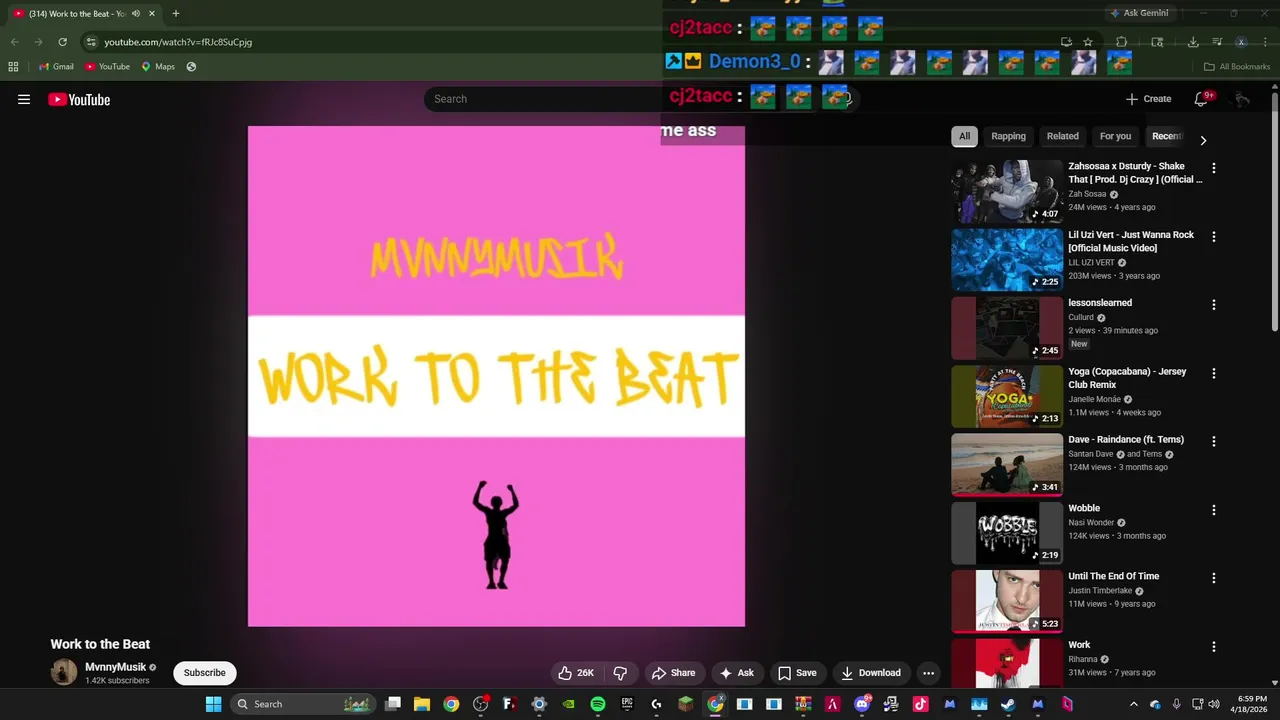The height and width of the screenshot is (720, 1280).
Task: Open more options for Yoga Jersey Club Remix
Action: [1213, 373]
